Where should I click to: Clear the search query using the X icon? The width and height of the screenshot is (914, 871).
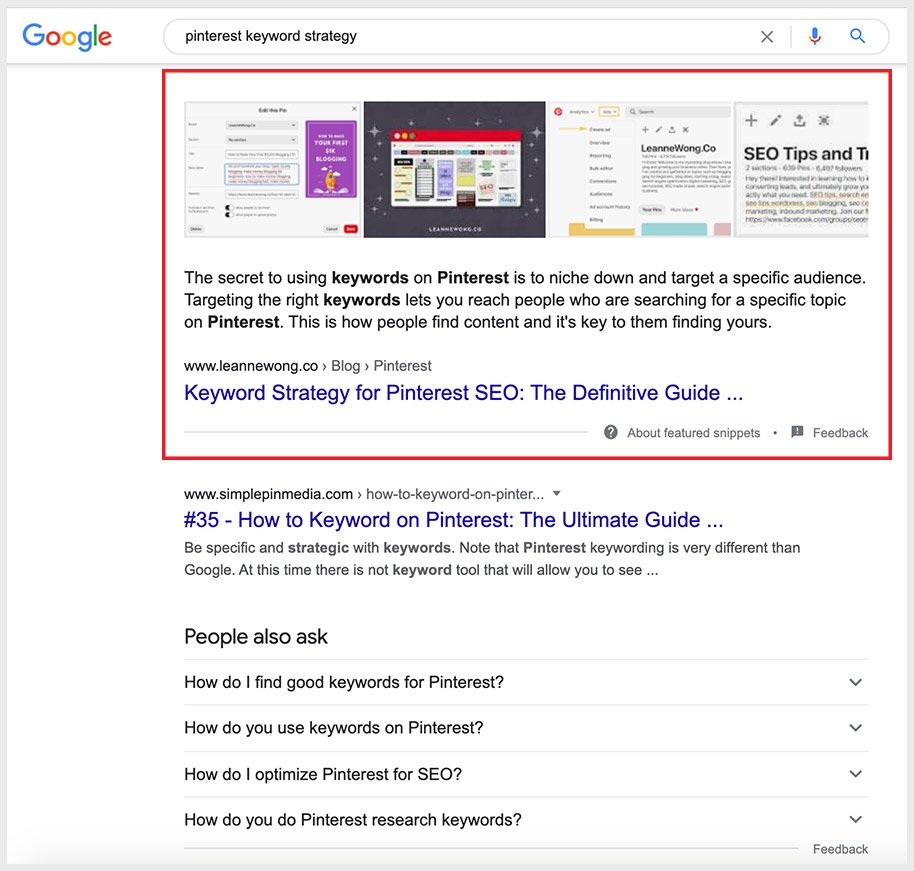tap(766, 36)
